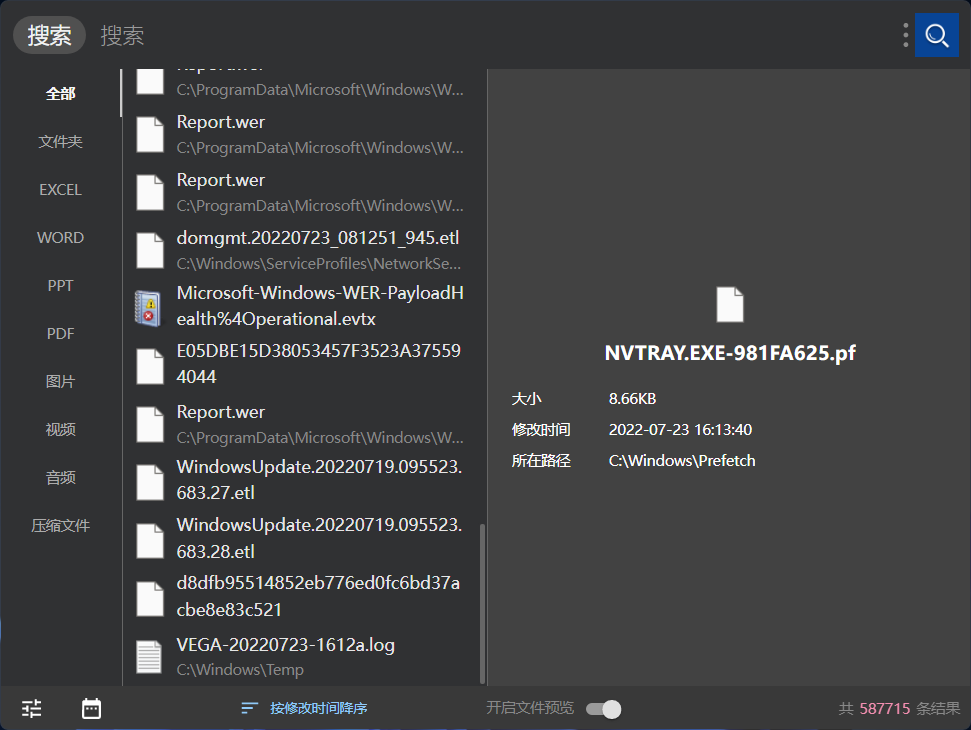The width and height of the screenshot is (971, 730).
Task: Filter results by 压缩文件 category
Action: 60,526
